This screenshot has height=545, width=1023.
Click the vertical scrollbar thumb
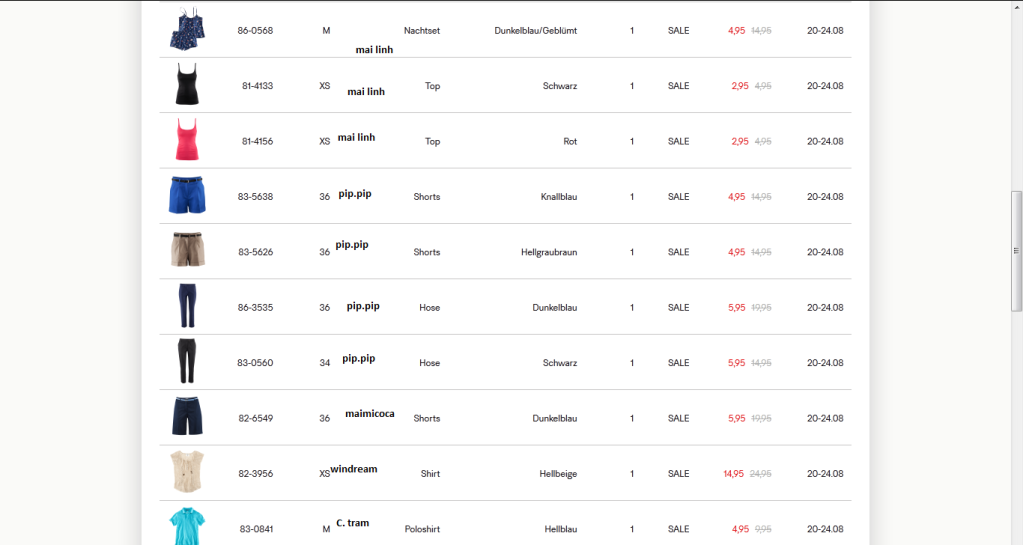coord(1016,250)
